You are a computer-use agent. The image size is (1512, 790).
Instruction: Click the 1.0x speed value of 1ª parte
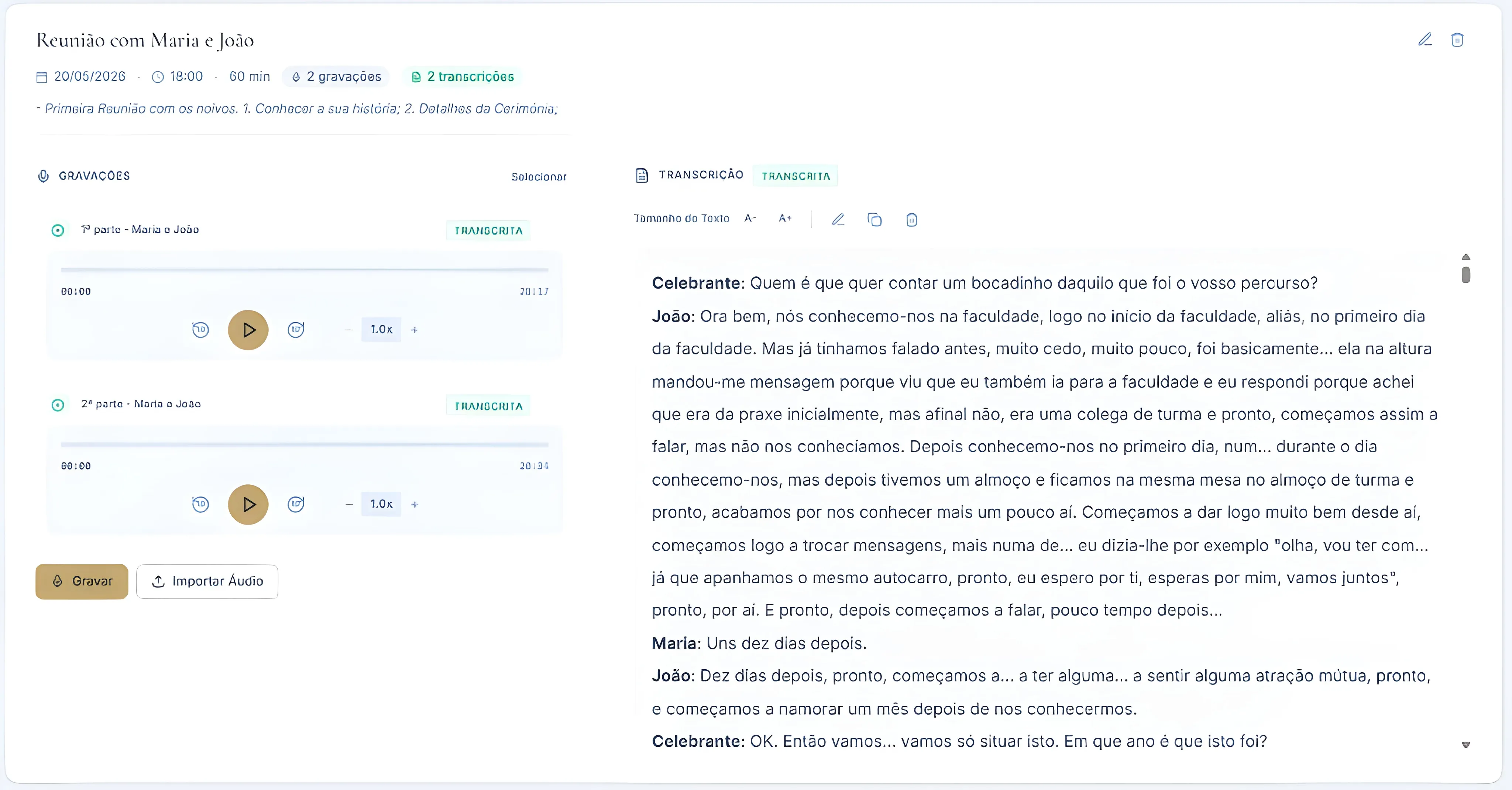pyautogui.click(x=382, y=330)
